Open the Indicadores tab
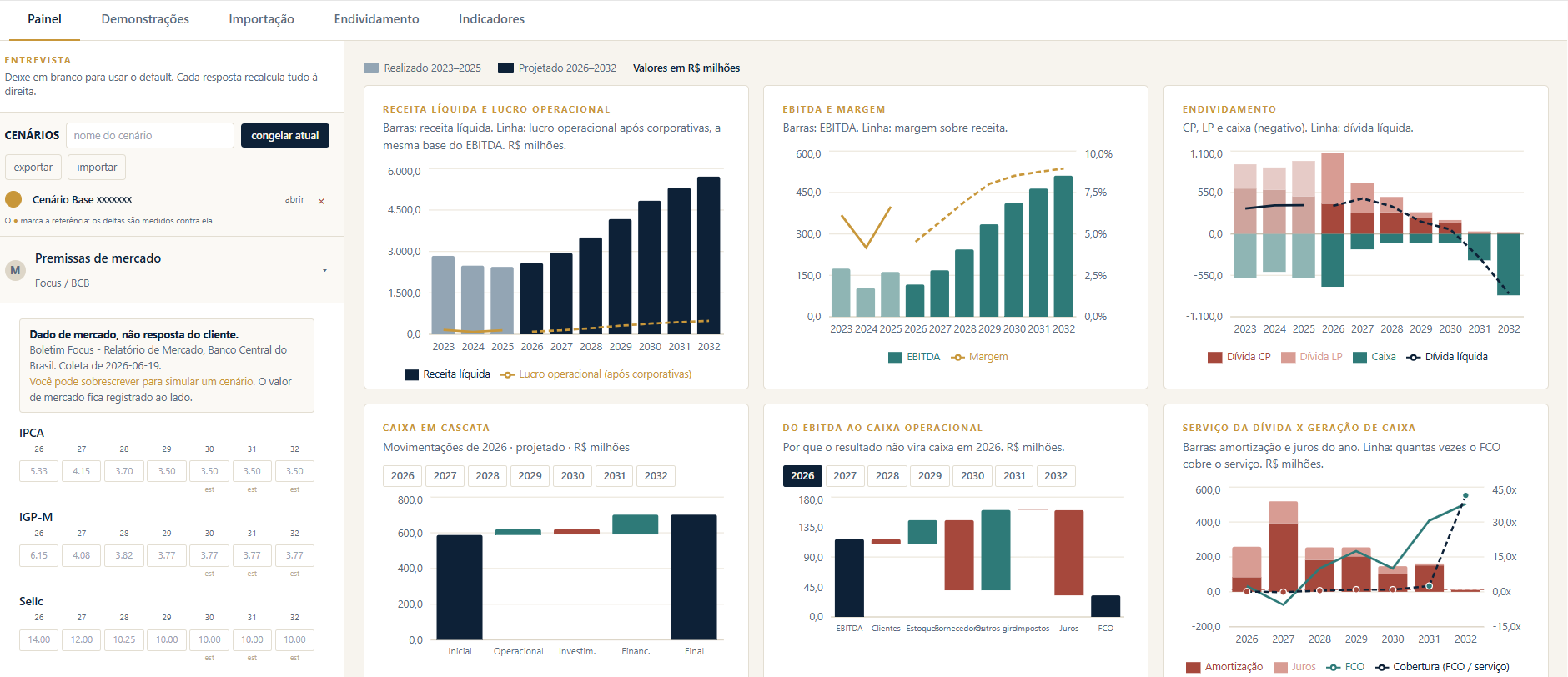Screen dimensions: 1568x677 [x=491, y=19]
